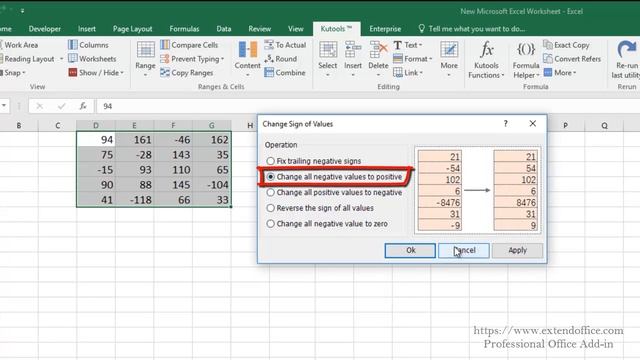The height and width of the screenshot is (360, 640).
Task: Open the Select tool in Editing group
Action: [x=328, y=59]
